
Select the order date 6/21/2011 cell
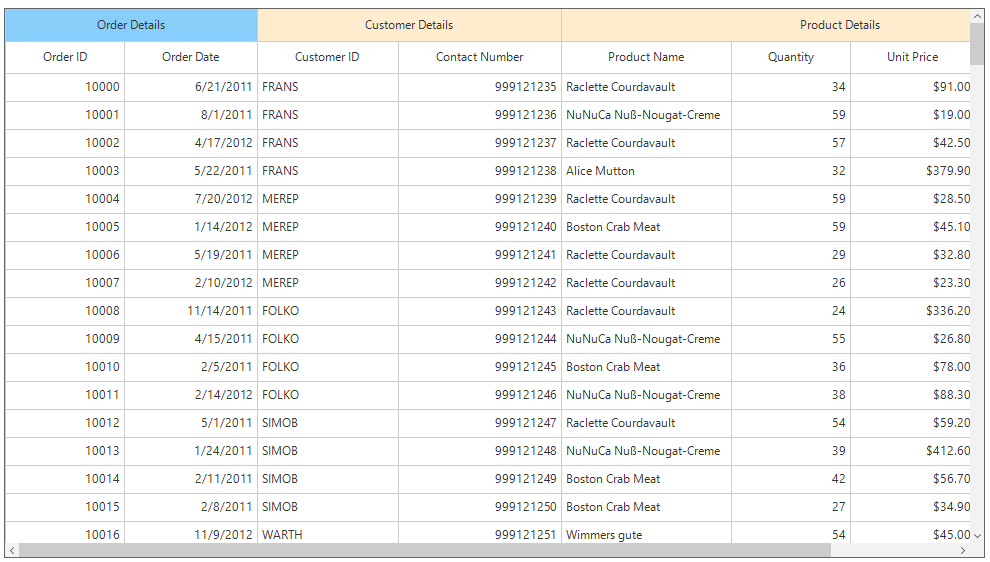coord(191,87)
